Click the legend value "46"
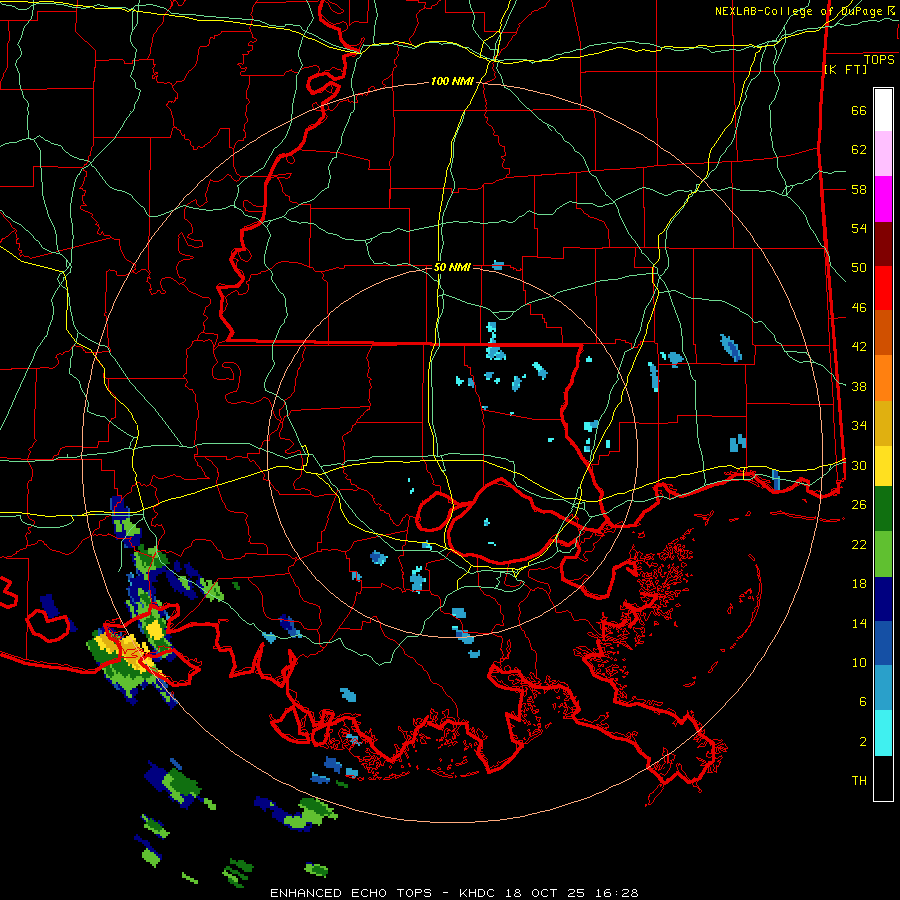This screenshot has height=900, width=900. [x=859, y=308]
